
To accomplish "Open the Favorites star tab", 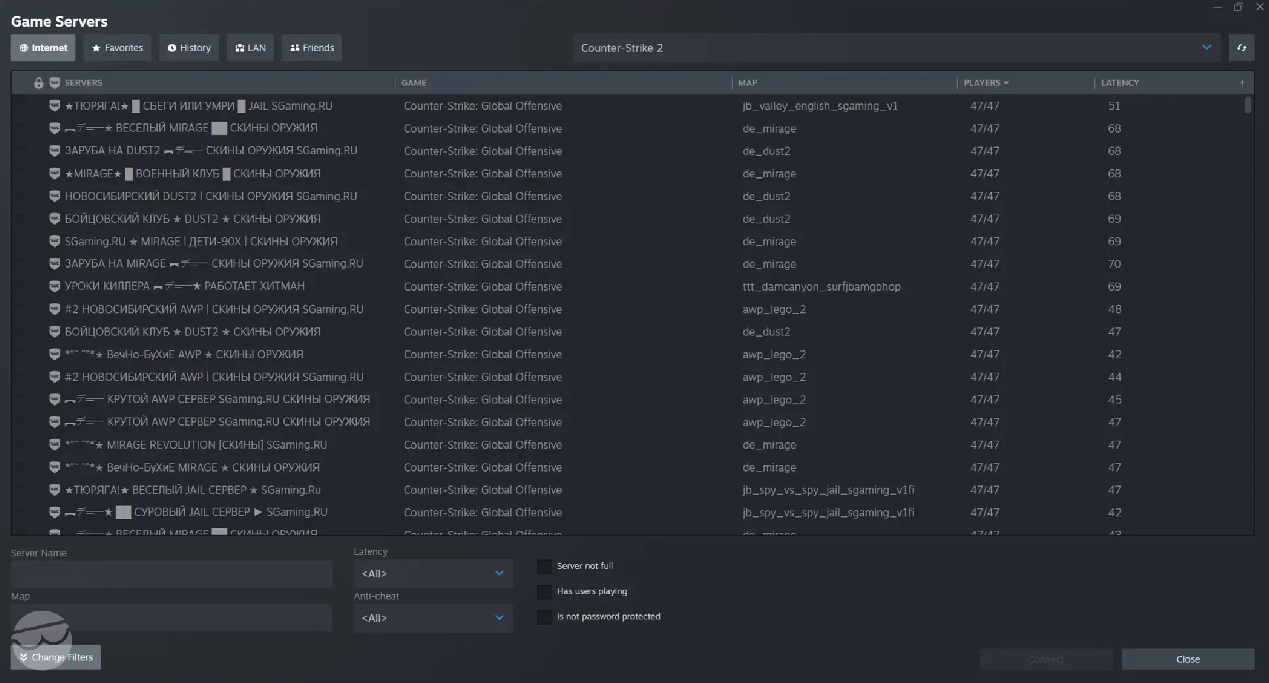I will (x=117, y=48).
